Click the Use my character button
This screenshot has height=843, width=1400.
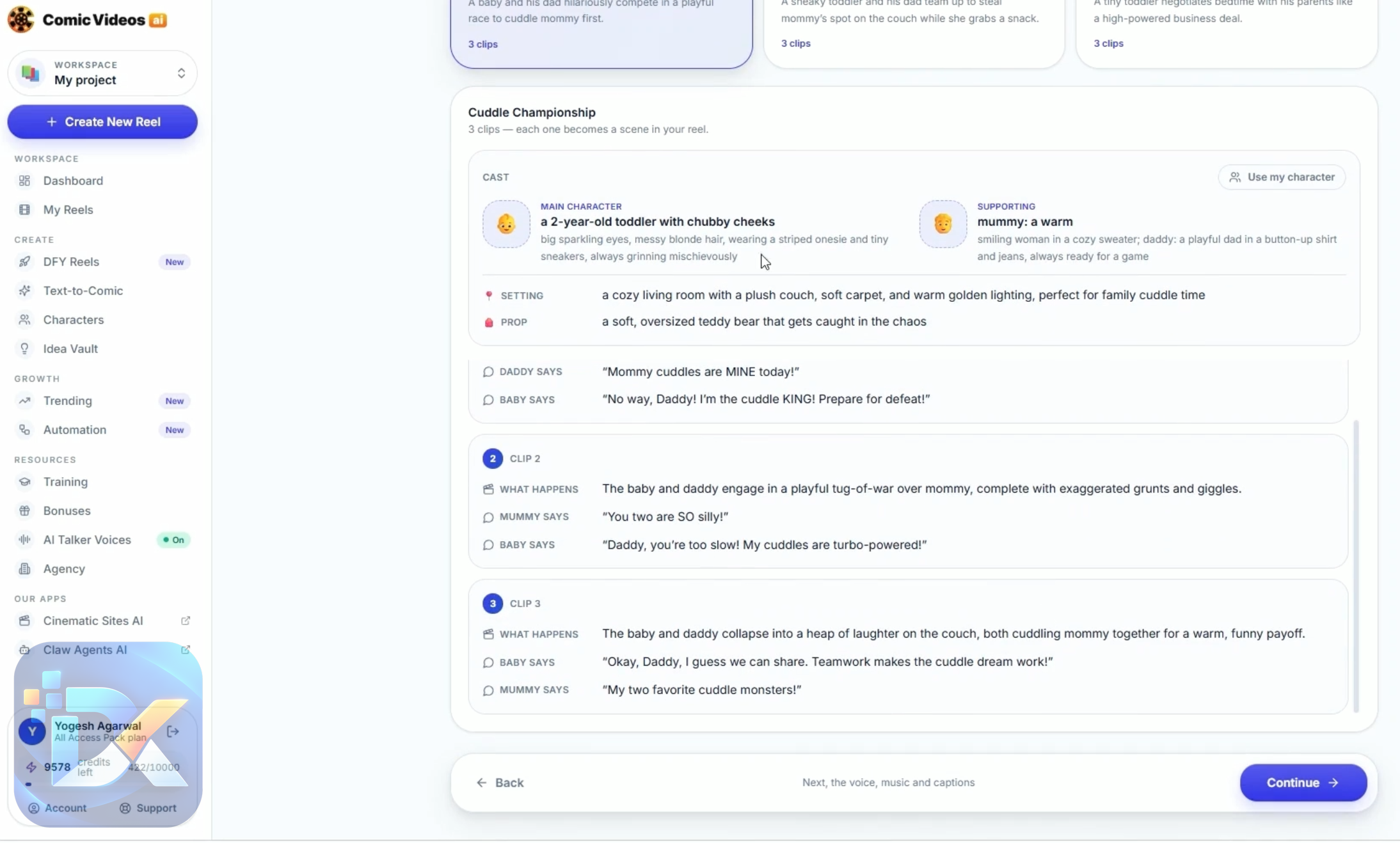[x=1282, y=177]
